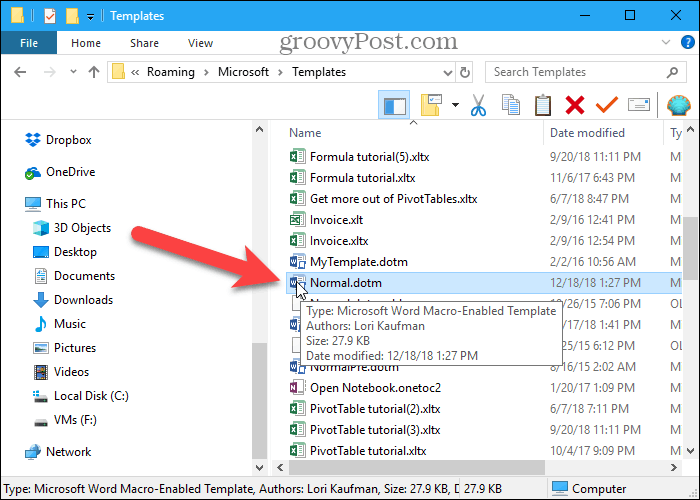The image size is (700, 500).
Task: Expand the chevron after Microsoft breadcrumb
Action: pyautogui.click(x=280, y=72)
